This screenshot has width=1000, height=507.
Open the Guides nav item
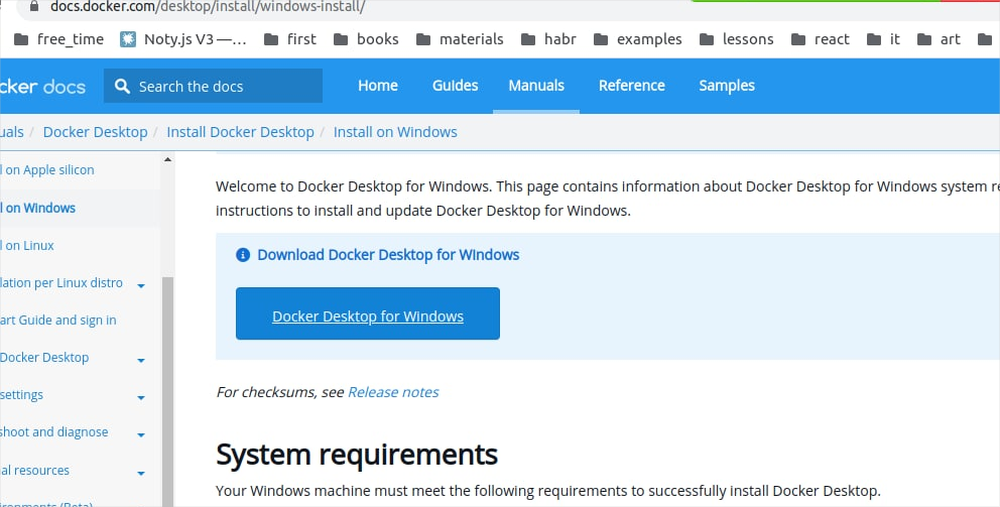(x=455, y=85)
